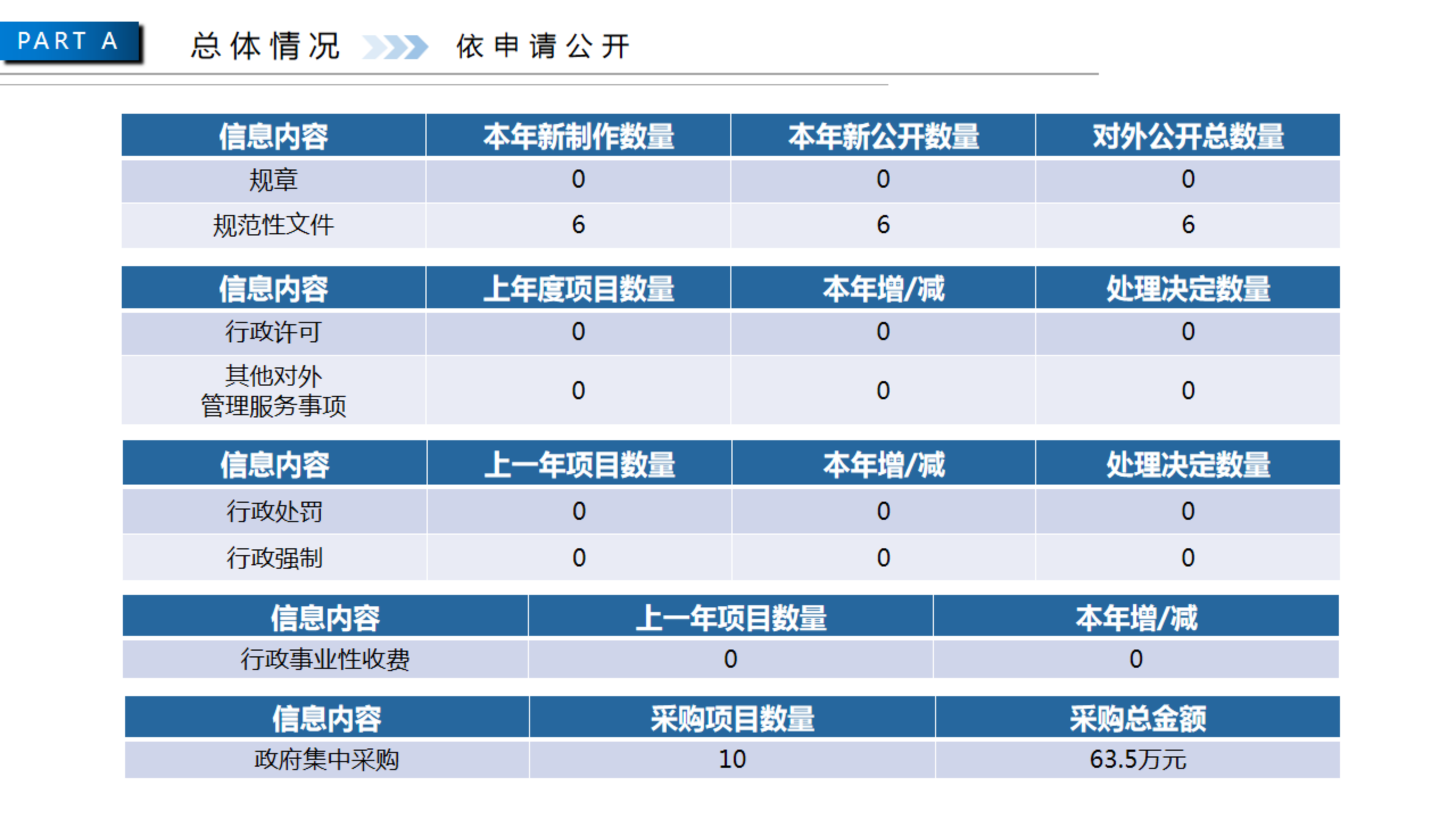Click 行政事业性收费 value under 本年增/减
Viewport: 1456px width, 819px height.
[x=1136, y=659]
